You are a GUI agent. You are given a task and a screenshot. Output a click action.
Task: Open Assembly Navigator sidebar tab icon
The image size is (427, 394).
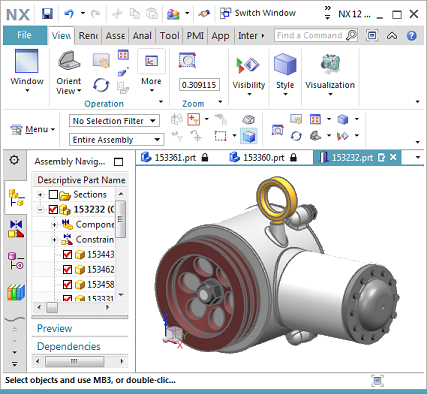tap(16, 198)
